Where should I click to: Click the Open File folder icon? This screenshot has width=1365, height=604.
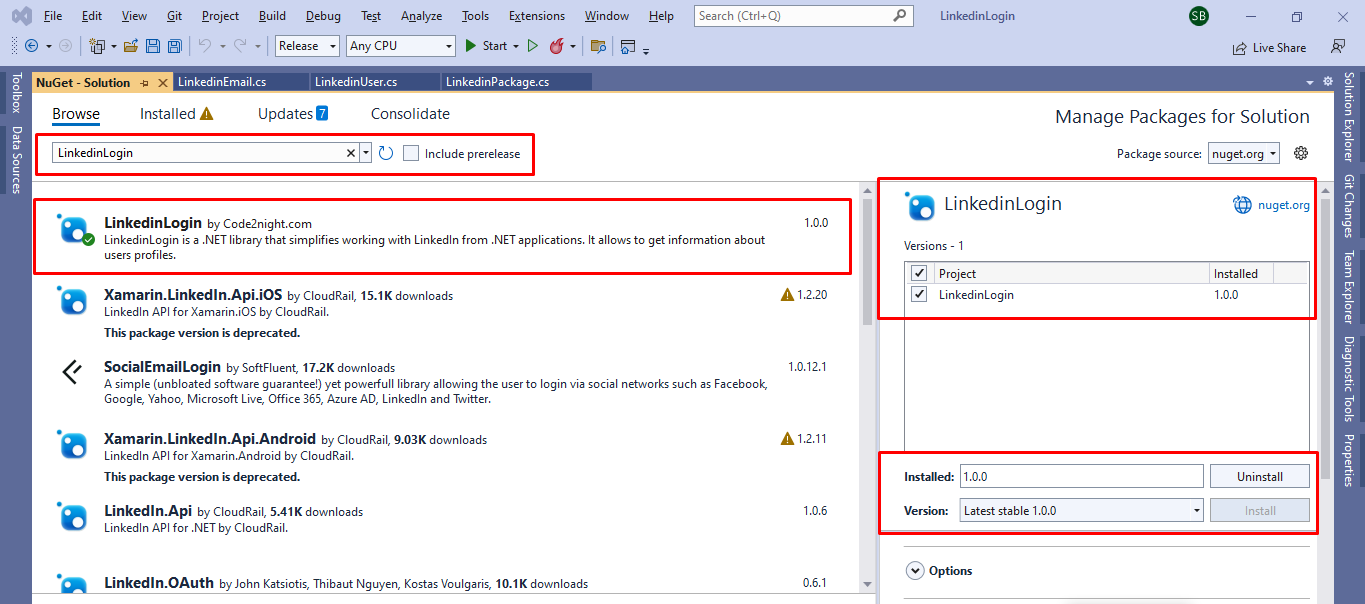[131, 46]
